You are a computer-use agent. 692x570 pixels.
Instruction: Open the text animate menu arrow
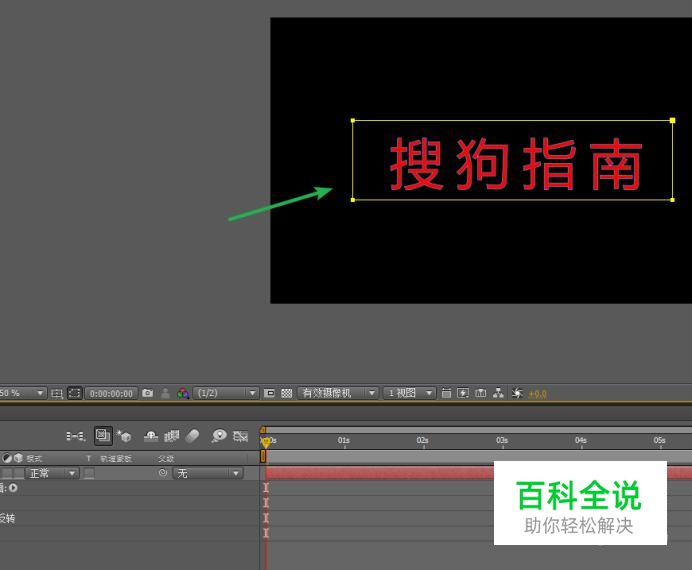coord(13,488)
